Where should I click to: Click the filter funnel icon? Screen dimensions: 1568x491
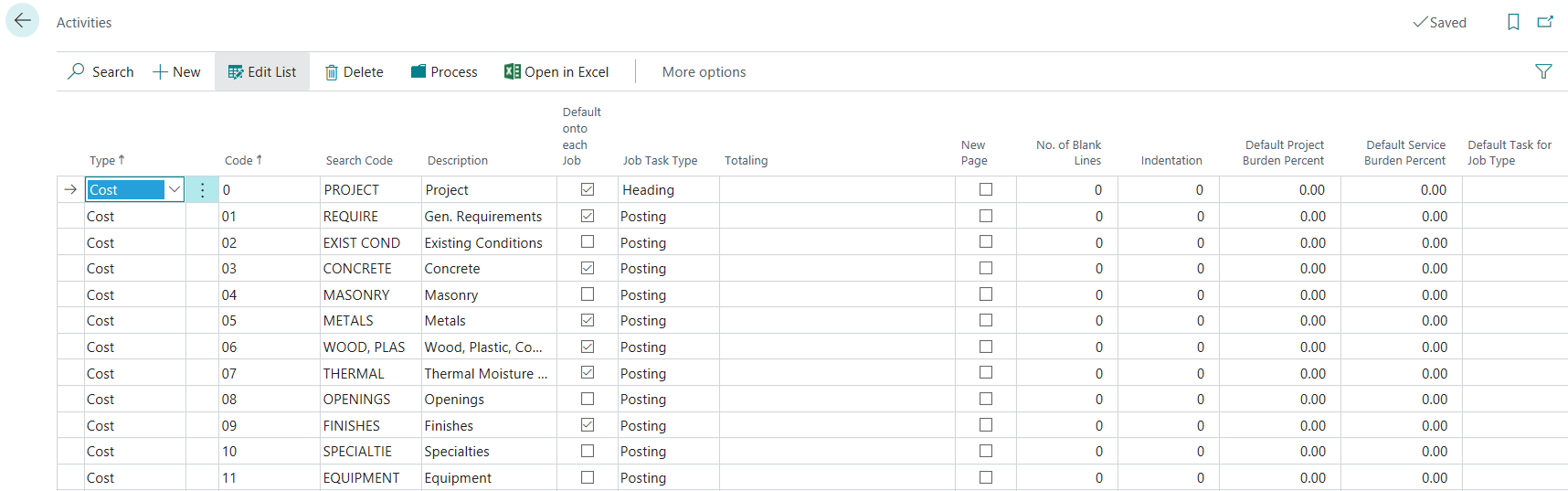(1543, 71)
